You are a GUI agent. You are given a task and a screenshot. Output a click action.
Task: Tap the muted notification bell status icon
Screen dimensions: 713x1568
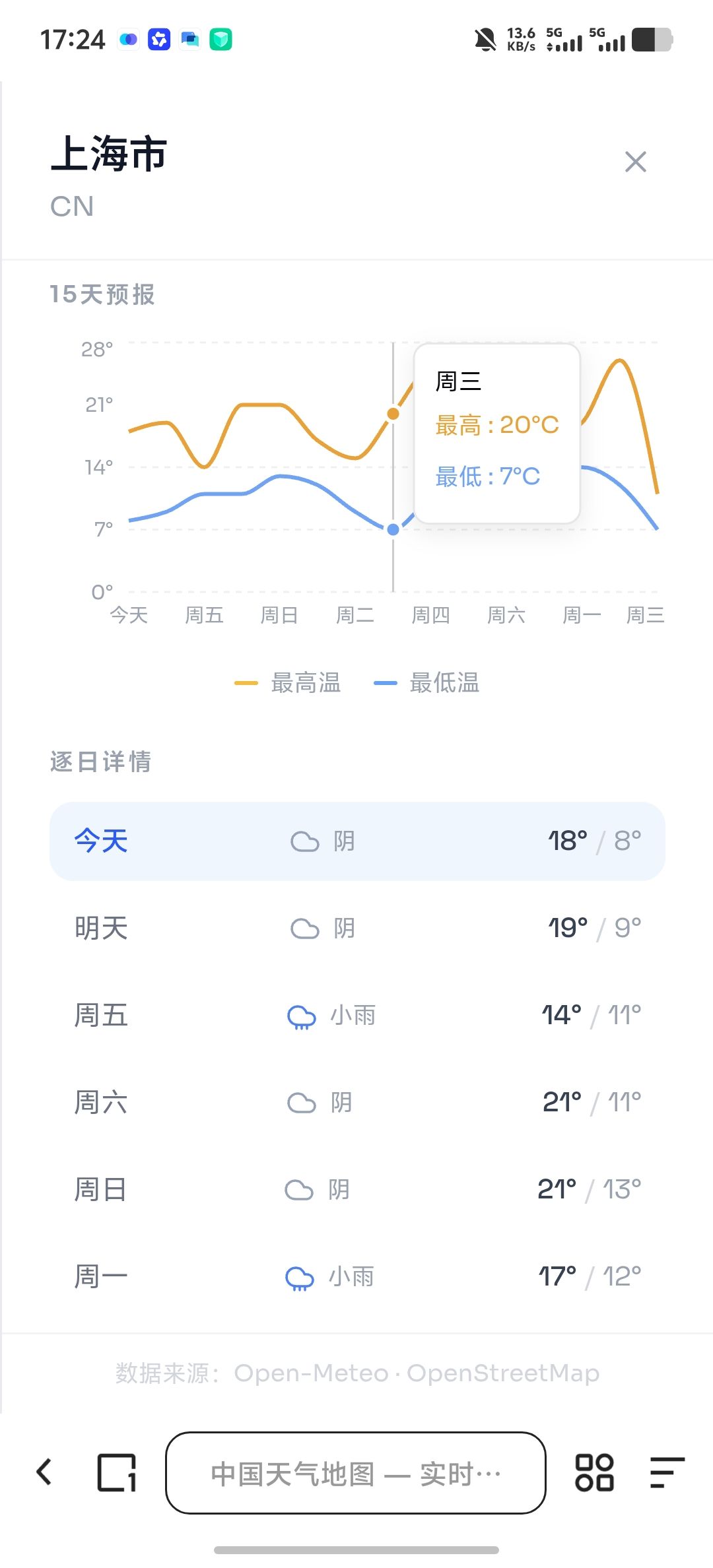[485, 40]
